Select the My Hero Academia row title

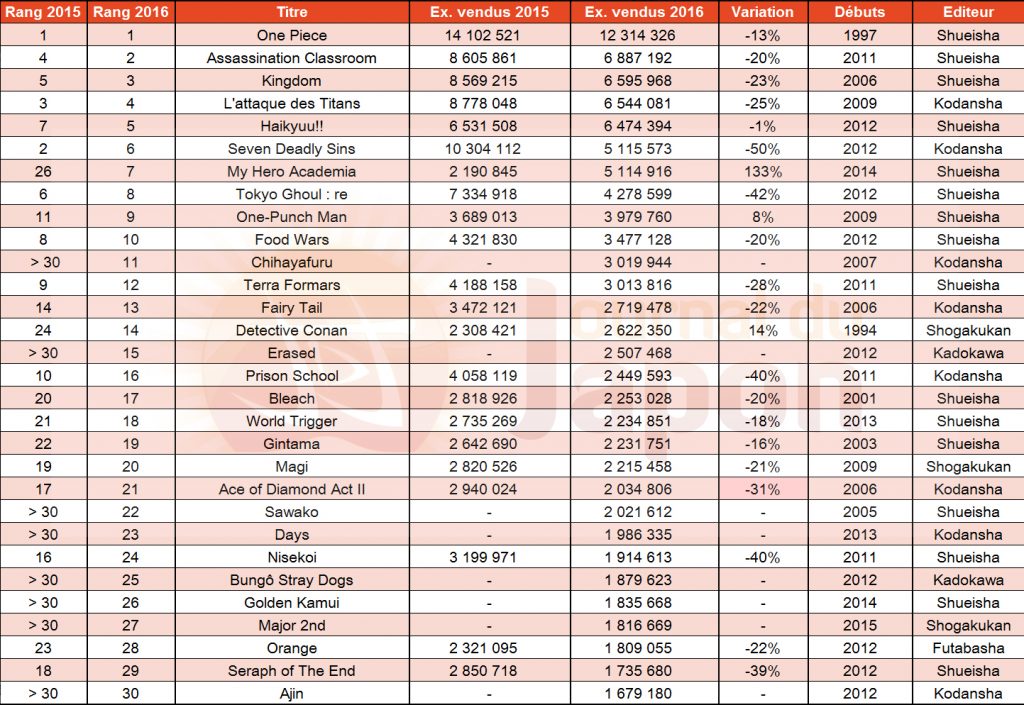pyautogui.click(x=291, y=171)
